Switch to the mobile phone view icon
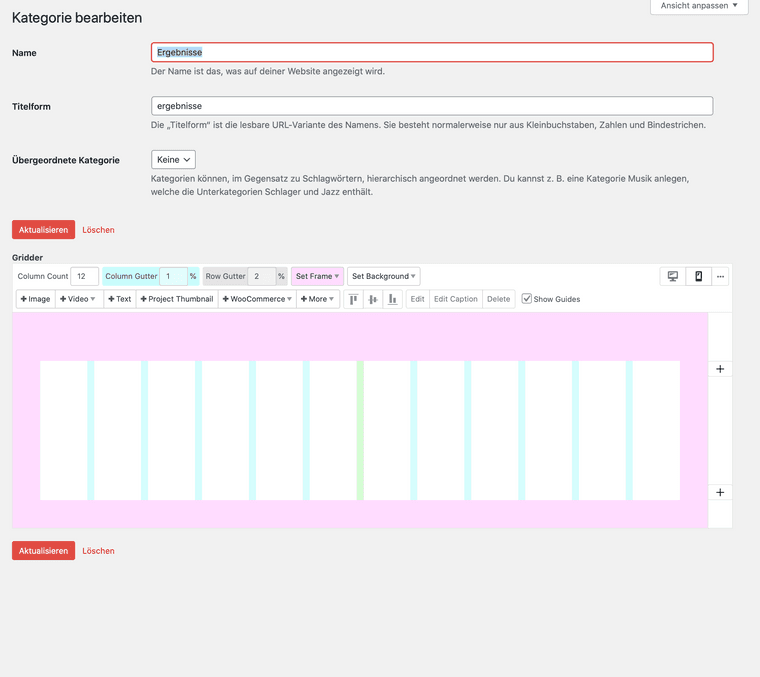This screenshot has width=760, height=677. click(699, 276)
